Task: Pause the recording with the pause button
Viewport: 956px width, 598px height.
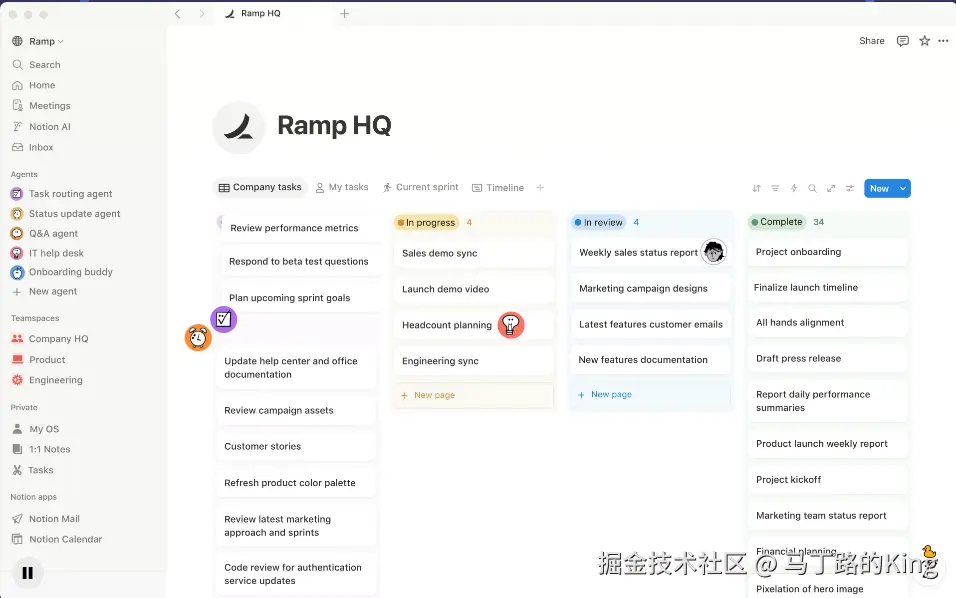Action: (27, 573)
